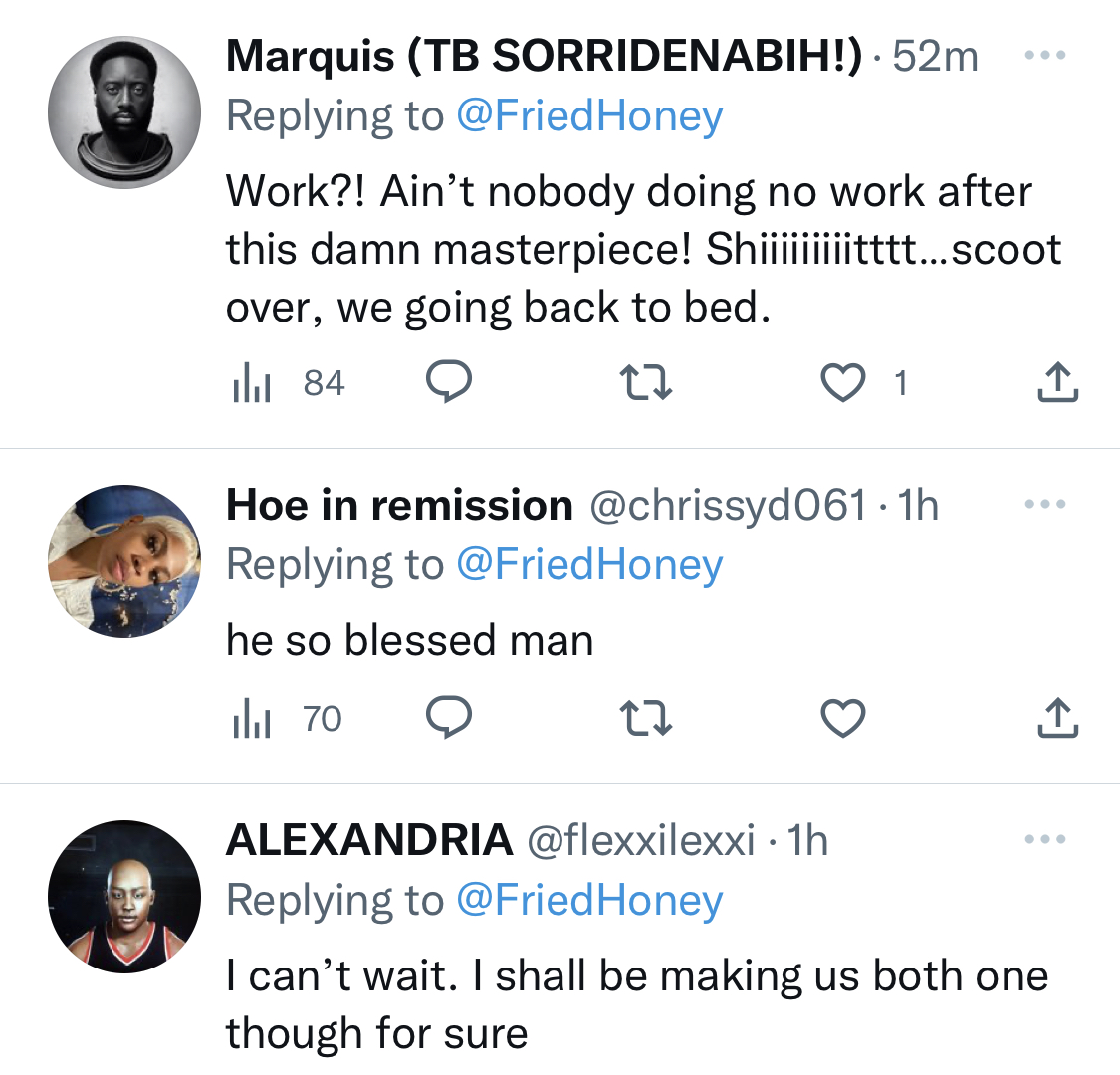This screenshot has width=1120, height=1075.
Task: Retweet Marquis's masterpiece tweet
Action: tap(645, 382)
